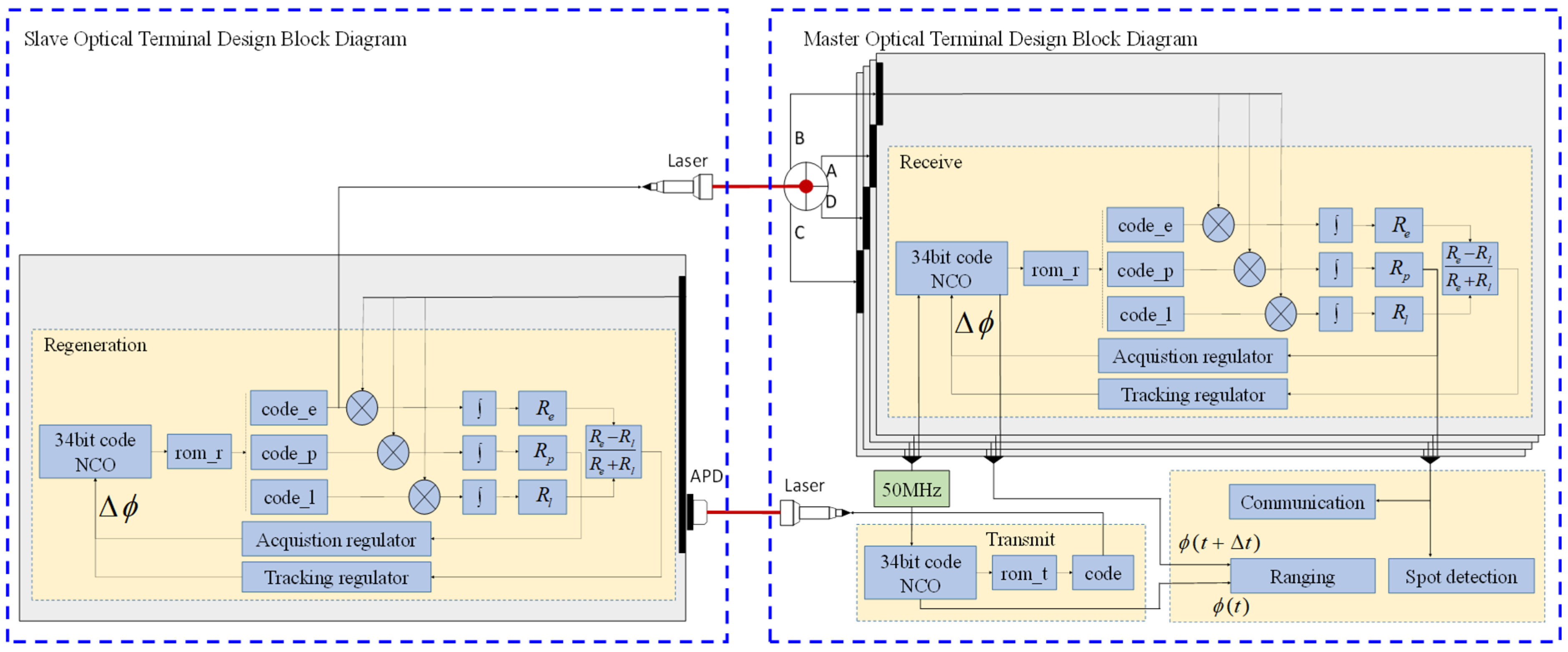Click the integrator block before master Re
Viewport: 1568px width, 652px height.
click(1335, 225)
